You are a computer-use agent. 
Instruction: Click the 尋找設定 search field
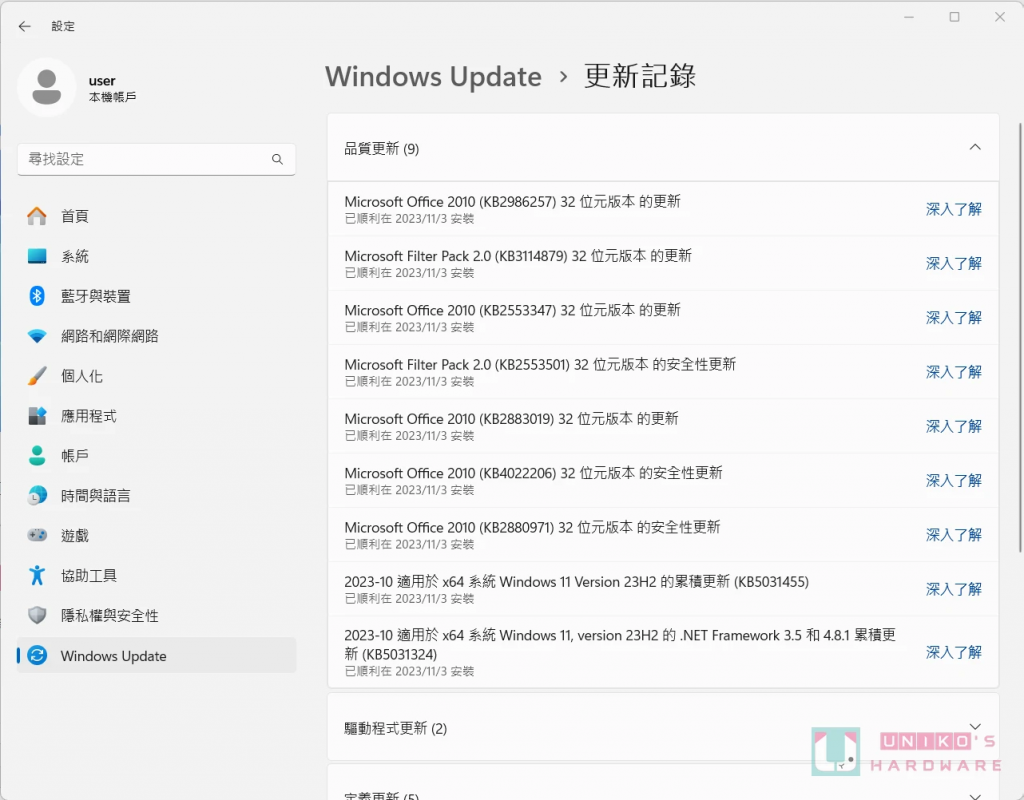click(157, 159)
